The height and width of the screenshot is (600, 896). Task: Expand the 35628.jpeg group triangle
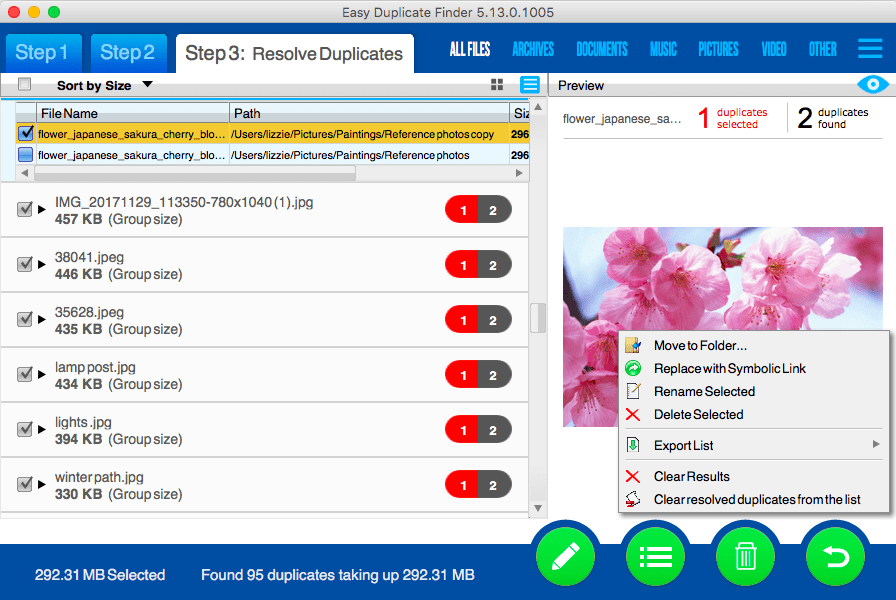click(x=42, y=319)
